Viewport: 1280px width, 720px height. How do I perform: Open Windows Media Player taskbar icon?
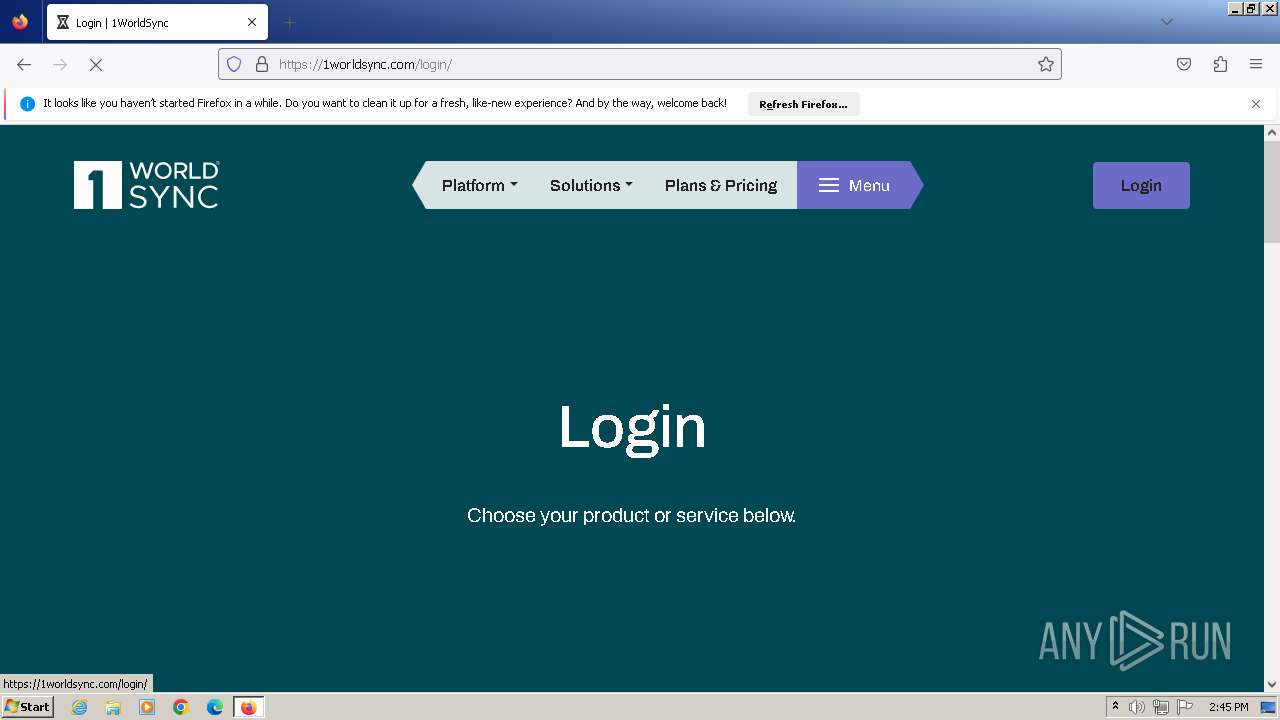pos(147,707)
